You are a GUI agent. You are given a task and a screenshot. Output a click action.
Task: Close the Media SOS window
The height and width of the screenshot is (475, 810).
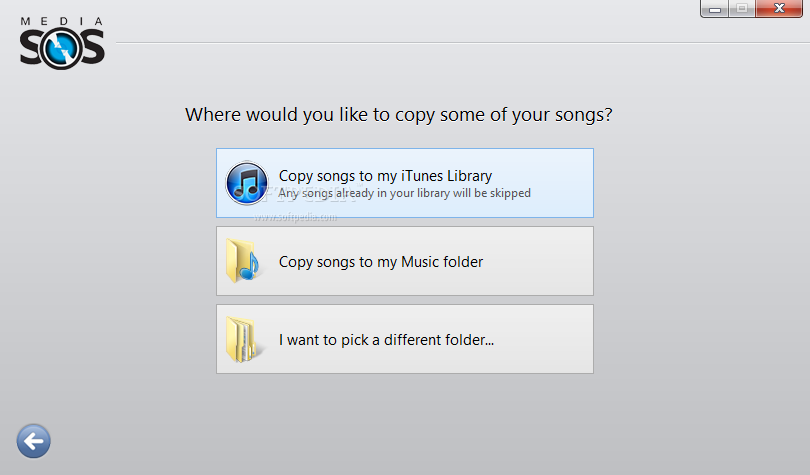(779, 9)
